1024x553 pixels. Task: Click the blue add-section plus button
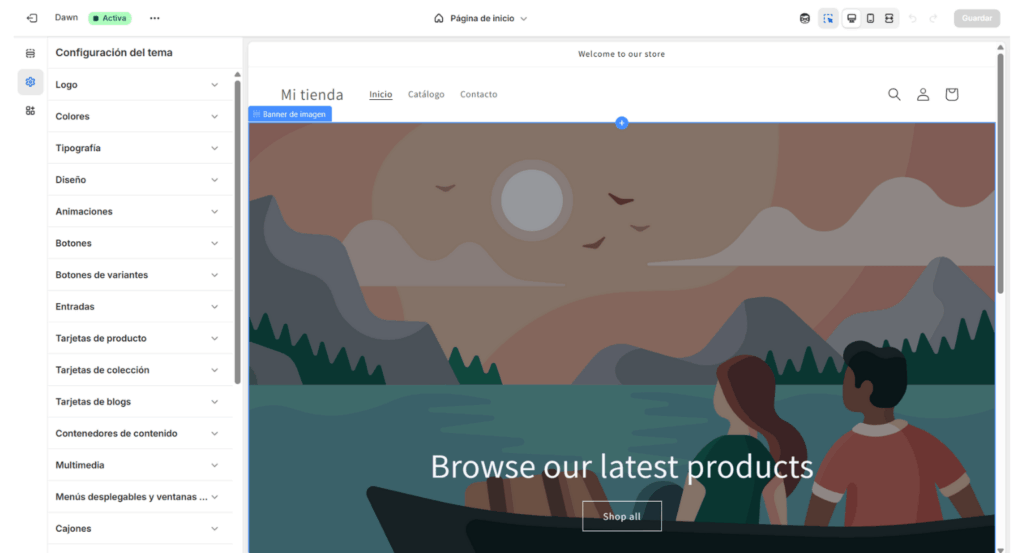tap(621, 123)
